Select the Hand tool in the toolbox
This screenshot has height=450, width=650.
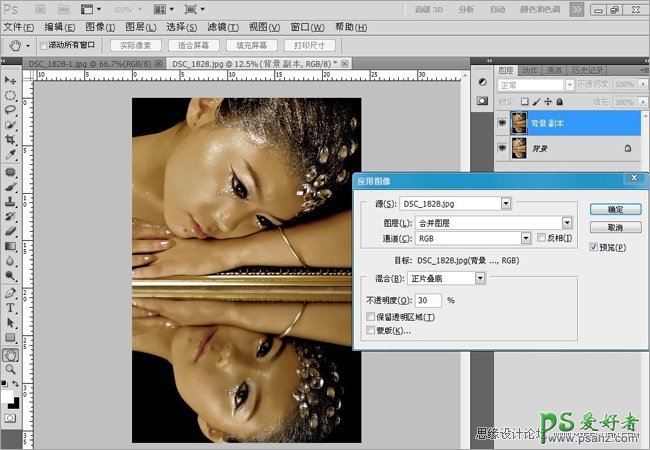coord(10,354)
